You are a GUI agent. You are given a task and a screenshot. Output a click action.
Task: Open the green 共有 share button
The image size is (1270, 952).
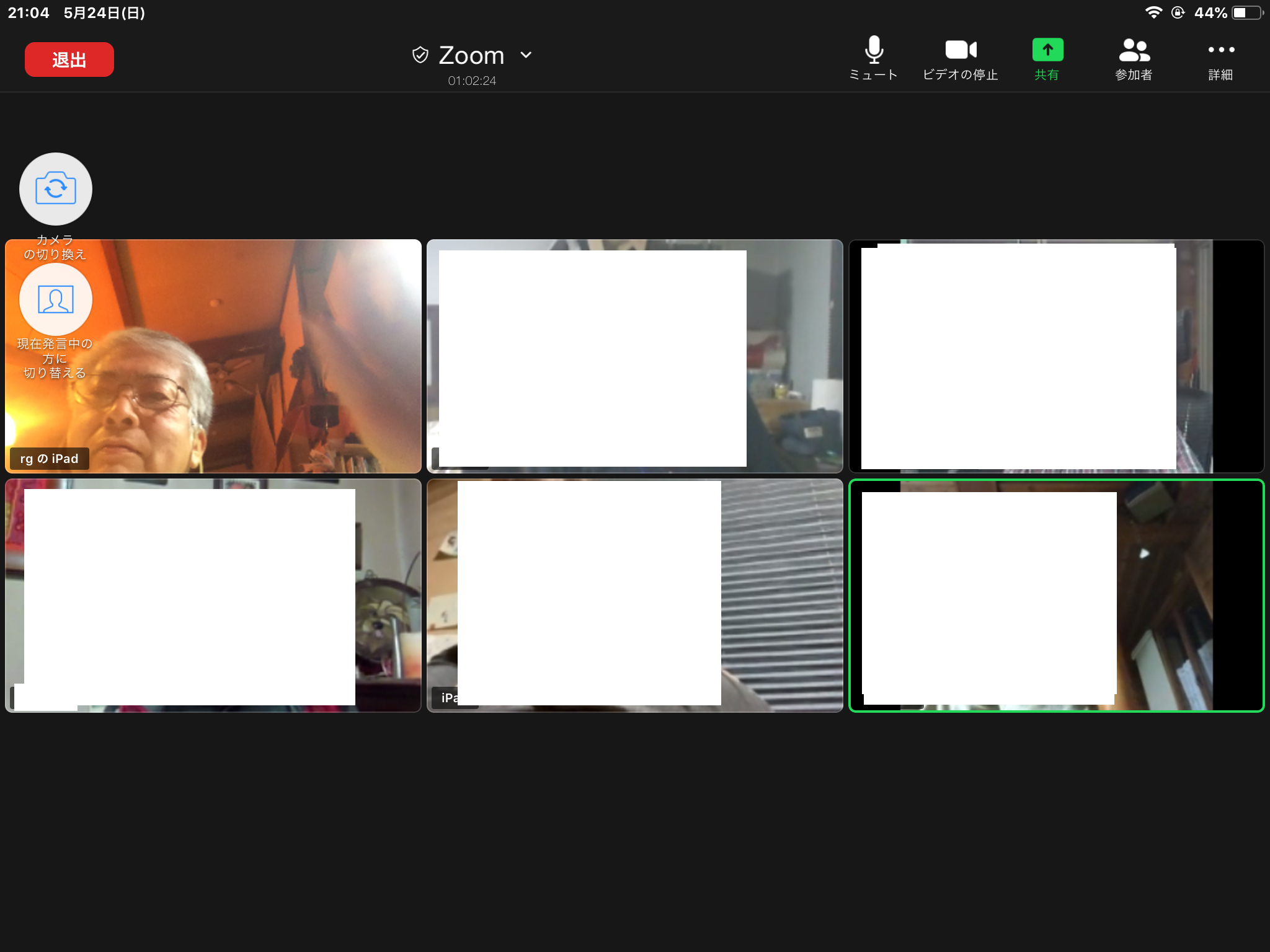[1047, 58]
